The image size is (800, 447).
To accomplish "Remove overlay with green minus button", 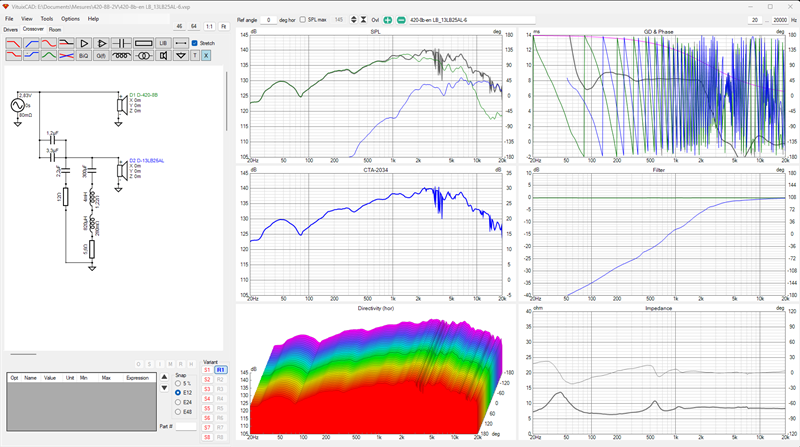I will [x=401, y=20].
